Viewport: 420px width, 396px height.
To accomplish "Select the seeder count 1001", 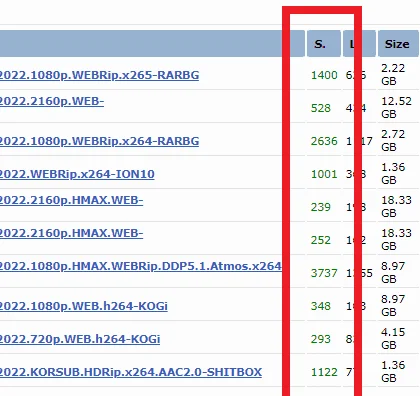I will [324, 174].
